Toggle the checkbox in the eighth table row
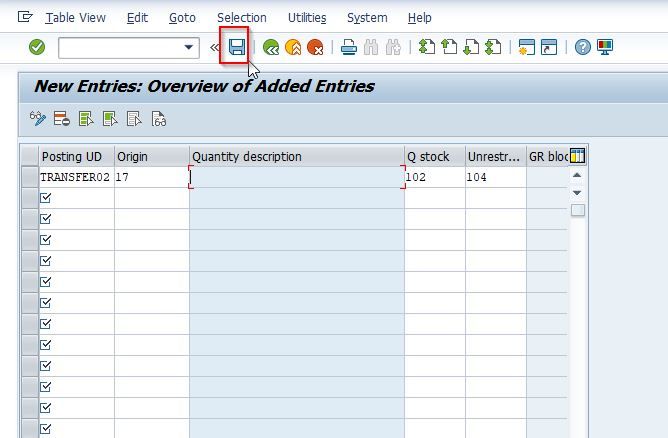 pos(46,324)
